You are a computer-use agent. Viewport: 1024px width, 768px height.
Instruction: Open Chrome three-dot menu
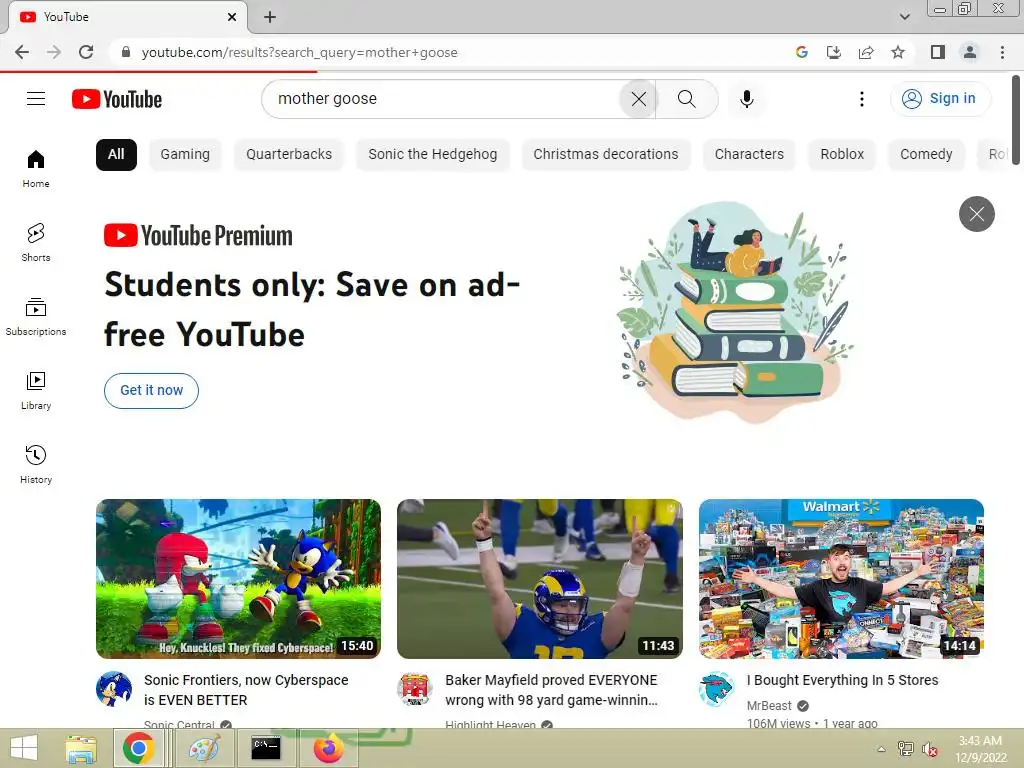pyautogui.click(x=1002, y=52)
